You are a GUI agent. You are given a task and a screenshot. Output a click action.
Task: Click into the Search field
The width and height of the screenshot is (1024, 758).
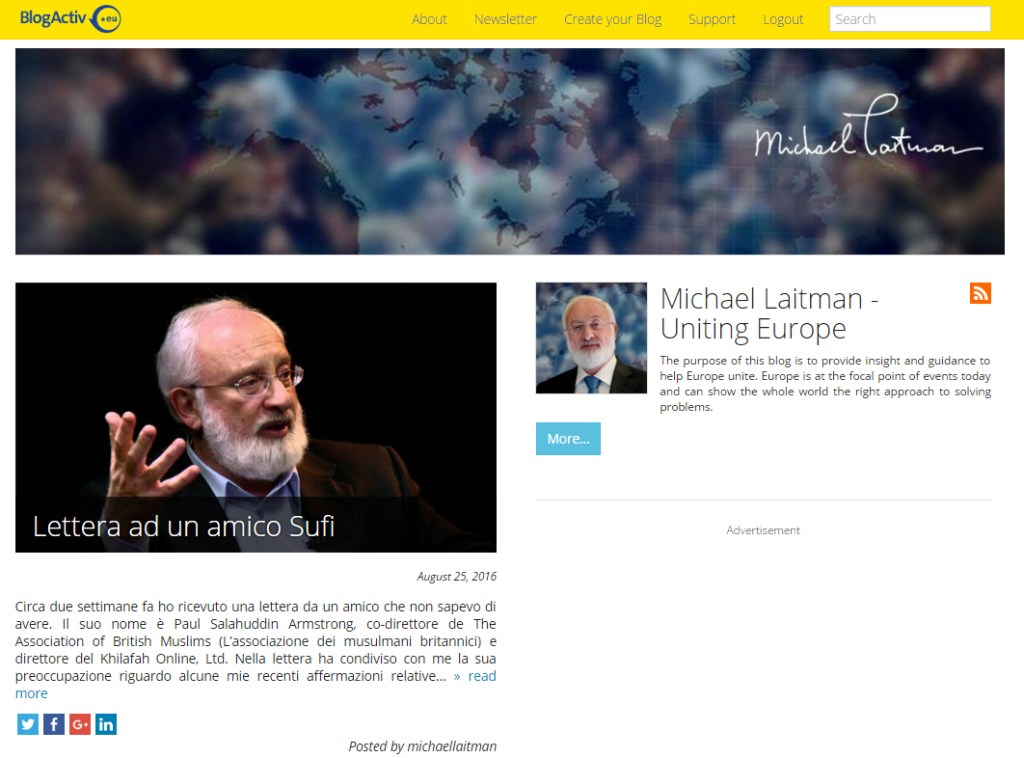(910, 19)
